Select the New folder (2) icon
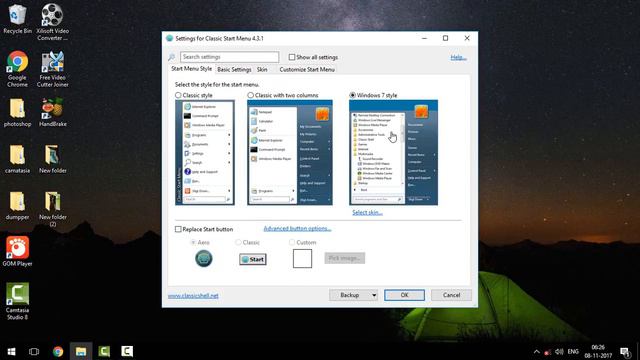This screenshot has height=360, width=640. [52, 208]
